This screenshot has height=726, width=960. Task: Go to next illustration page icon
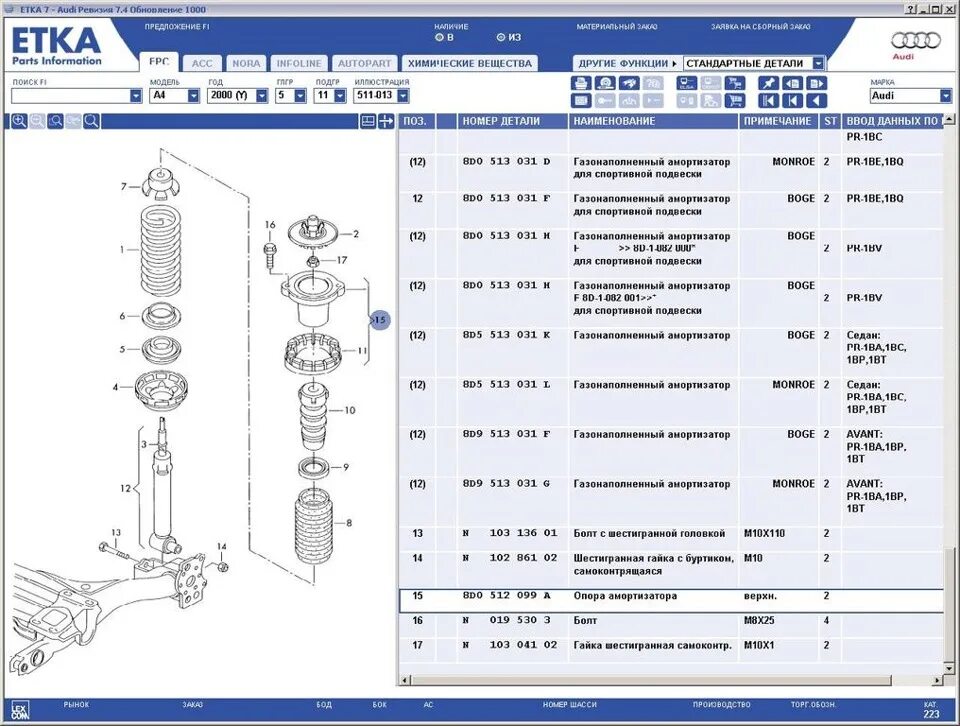pyautogui.click(x=817, y=83)
